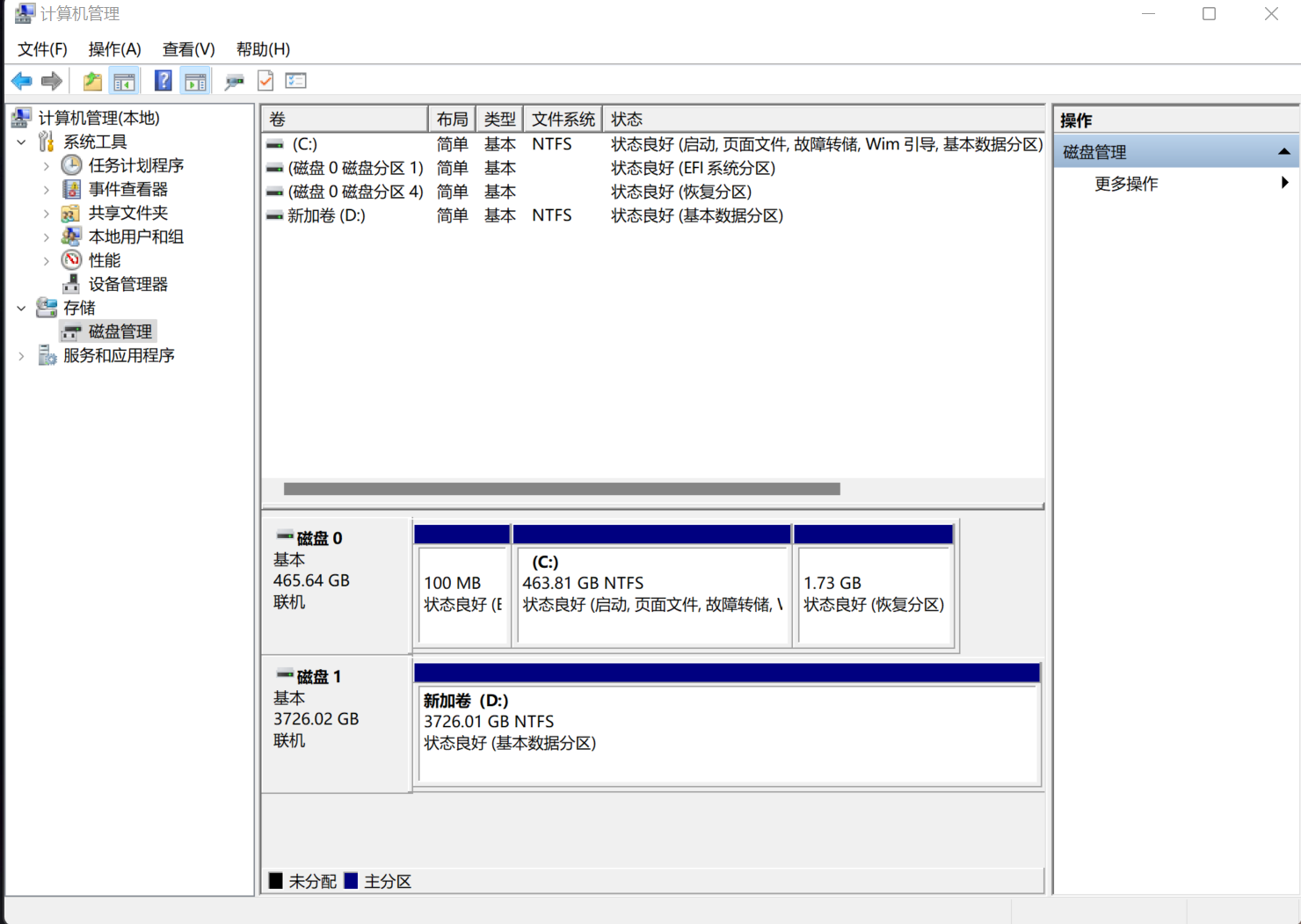Click the disk rescan icon with magnifier
The width and height of the screenshot is (1301, 924).
click(234, 82)
